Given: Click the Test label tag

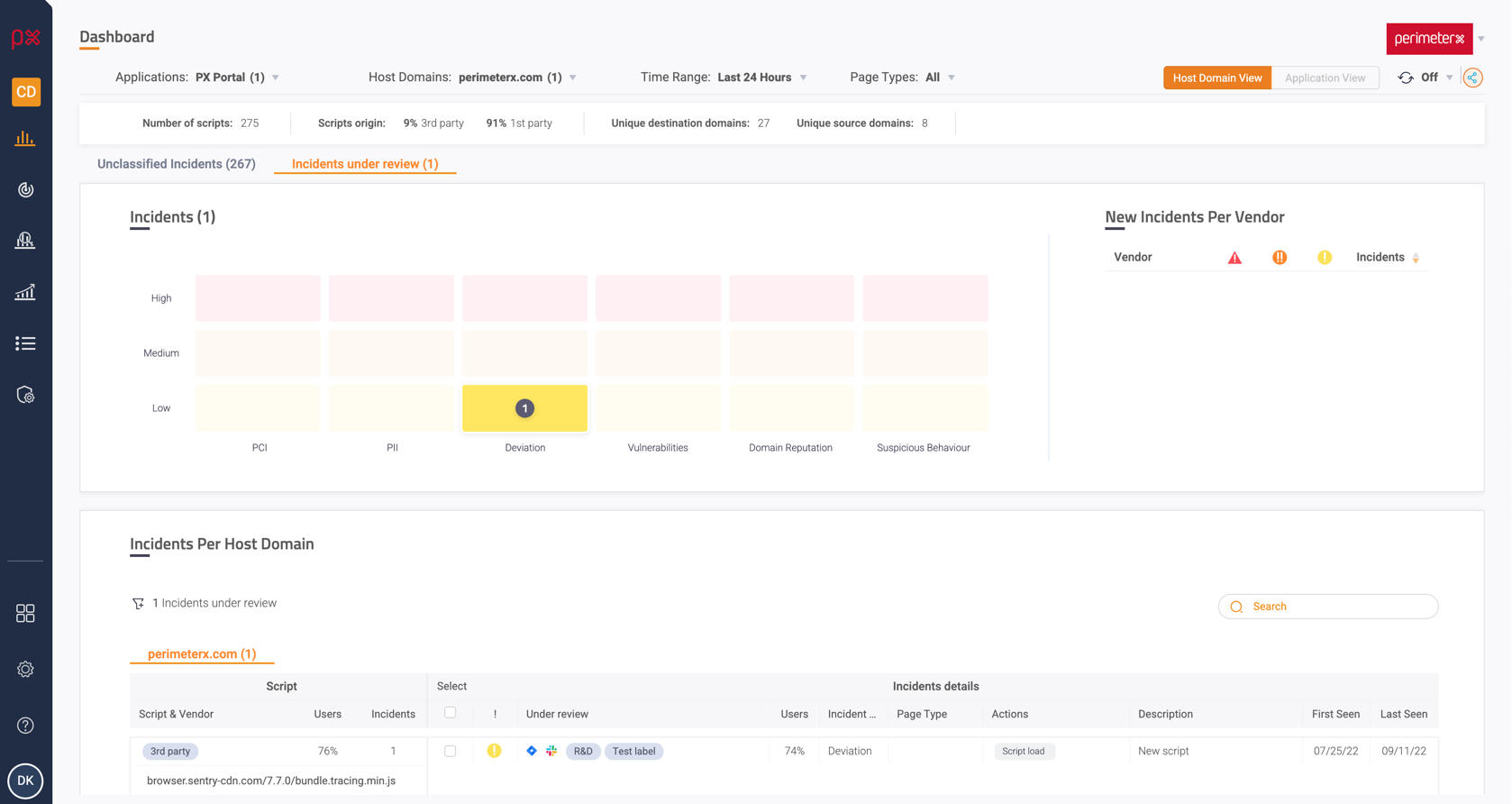Looking at the screenshot, I should (x=633, y=751).
